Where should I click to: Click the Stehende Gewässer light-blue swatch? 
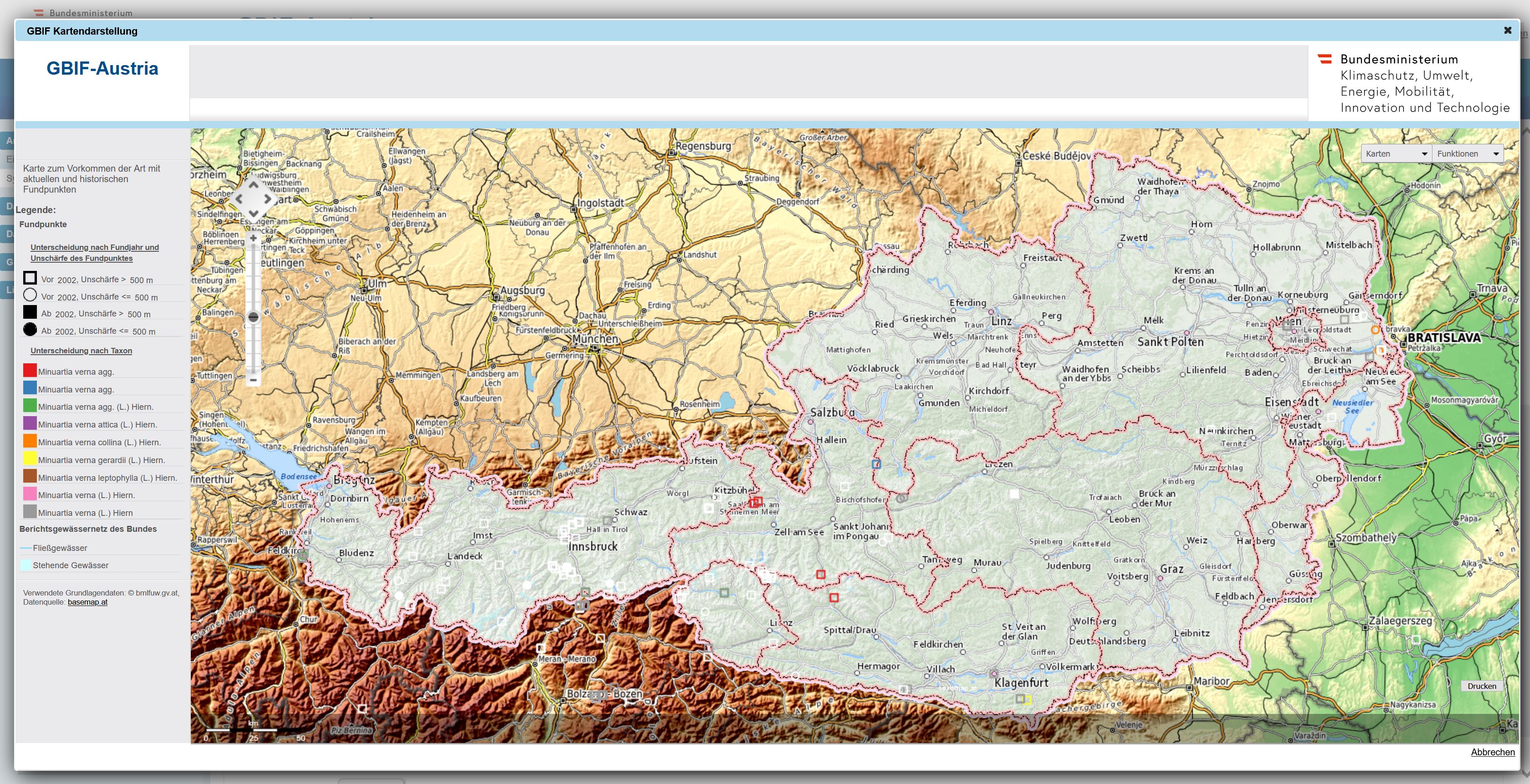click(25, 565)
